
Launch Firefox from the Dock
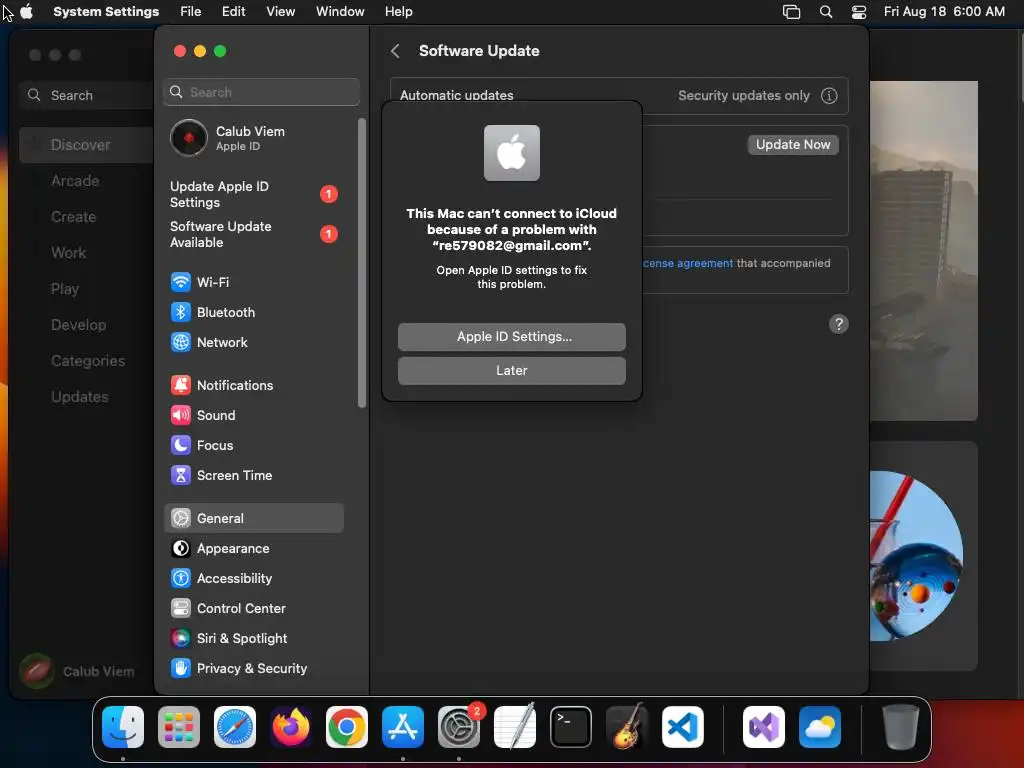coord(291,727)
